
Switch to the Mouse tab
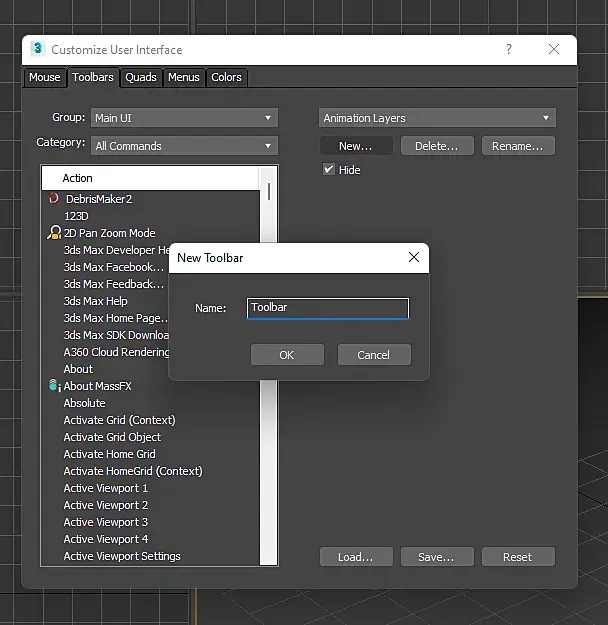(x=45, y=77)
